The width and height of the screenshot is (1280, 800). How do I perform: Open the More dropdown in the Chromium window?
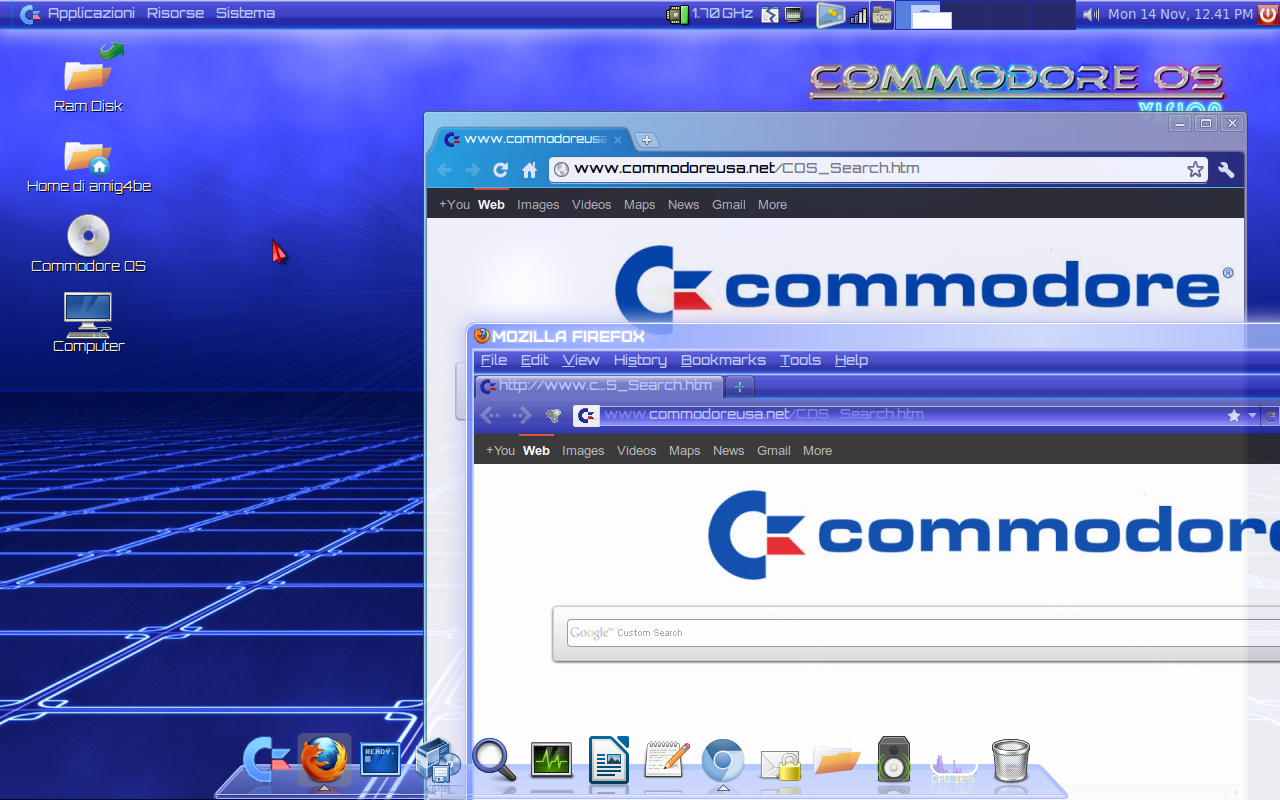coord(772,204)
